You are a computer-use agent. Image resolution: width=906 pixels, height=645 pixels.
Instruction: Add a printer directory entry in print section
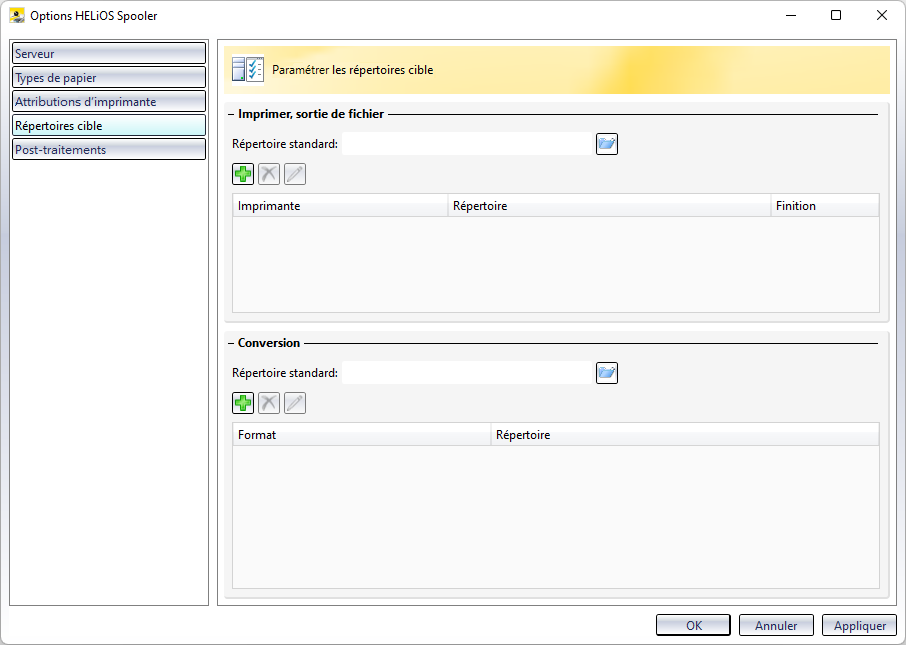(243, 174)
